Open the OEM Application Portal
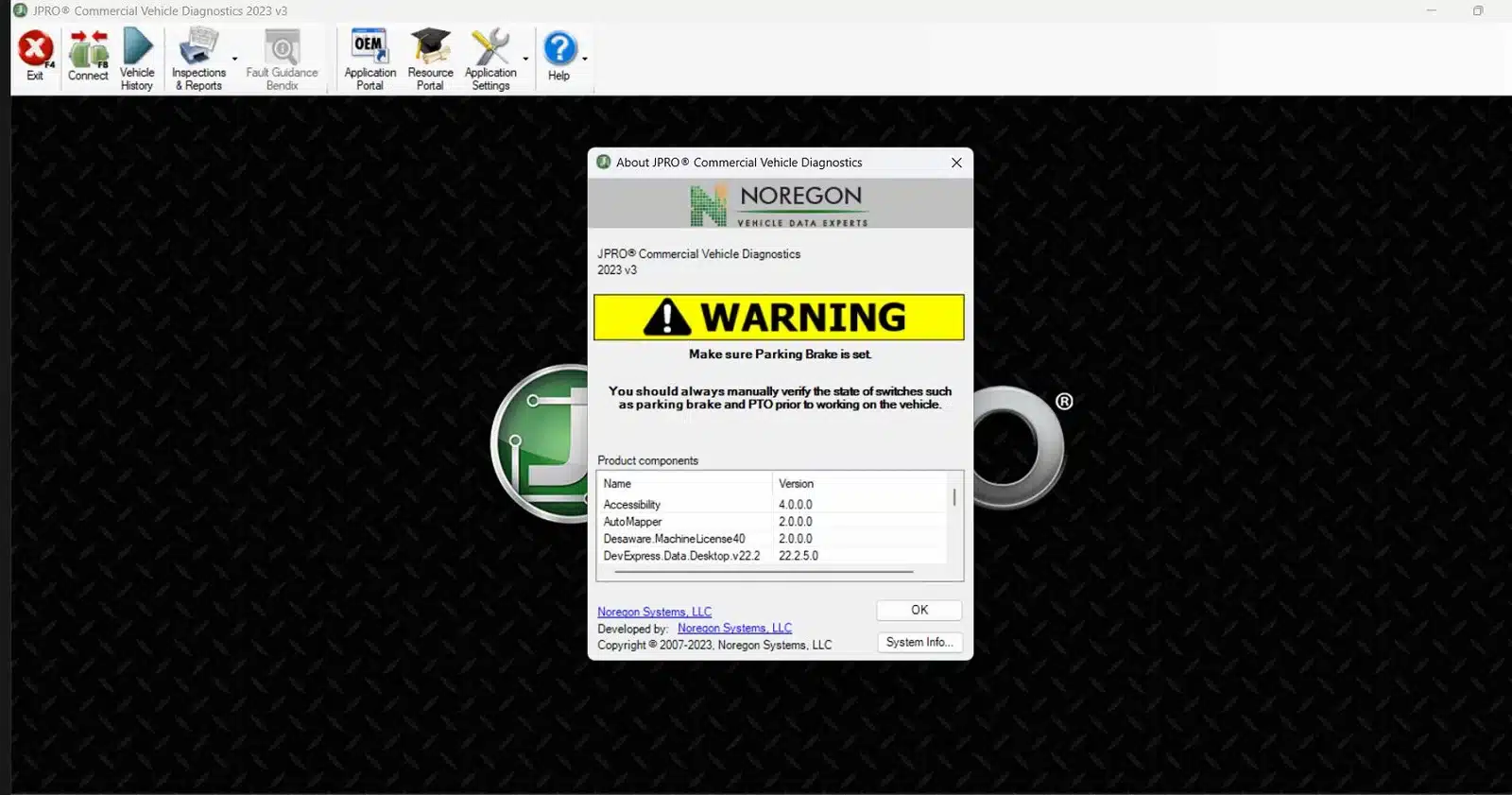 tap(369, 59)
